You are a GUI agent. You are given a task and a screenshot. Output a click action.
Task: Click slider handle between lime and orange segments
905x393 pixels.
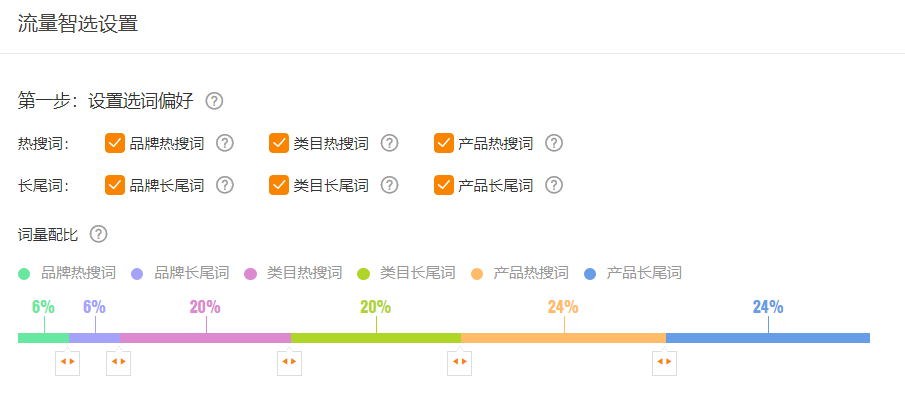pyautogui.click(x=459, y=362)
